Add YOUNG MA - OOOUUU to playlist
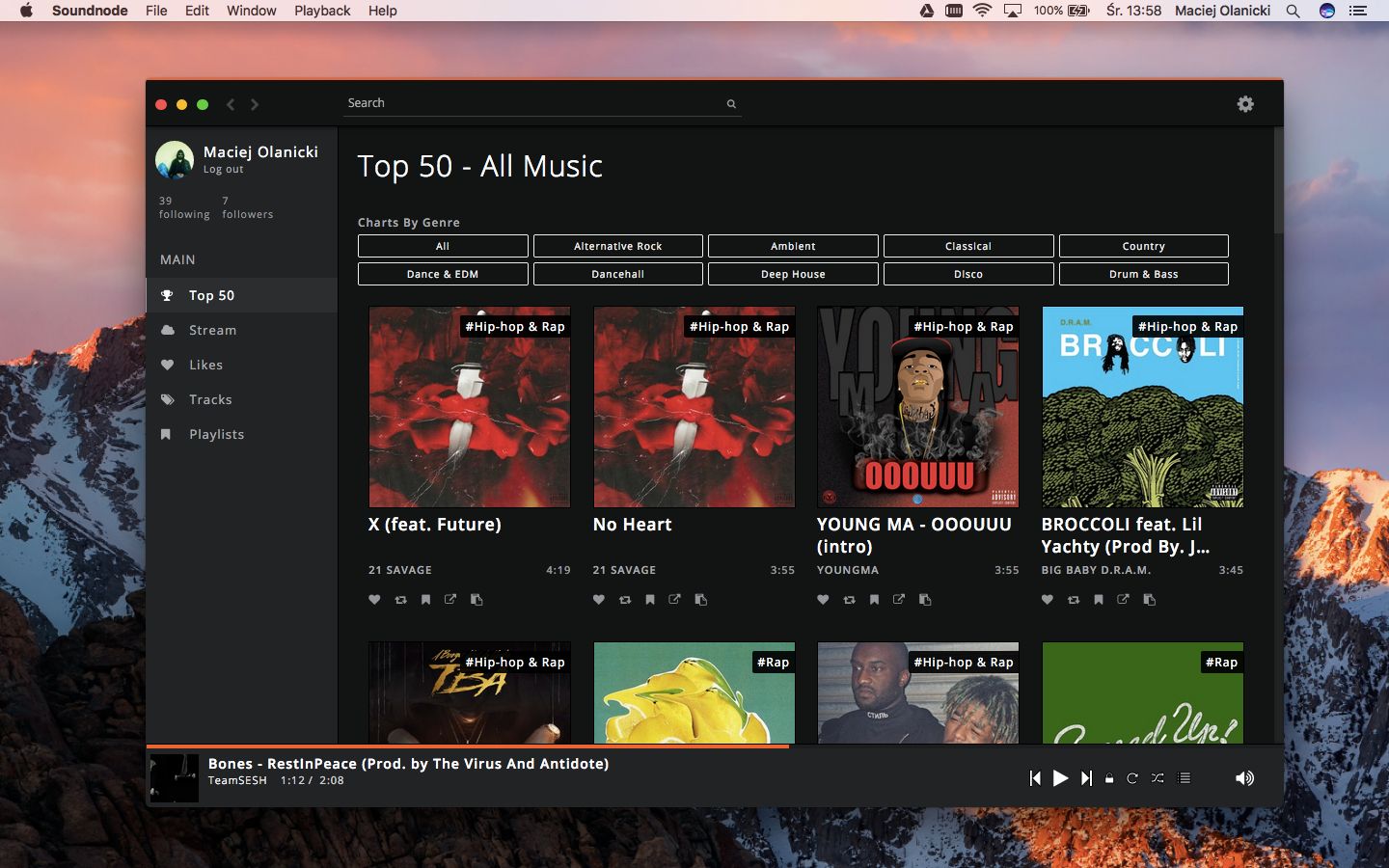 pyautogui.click(x=874, y=600)
